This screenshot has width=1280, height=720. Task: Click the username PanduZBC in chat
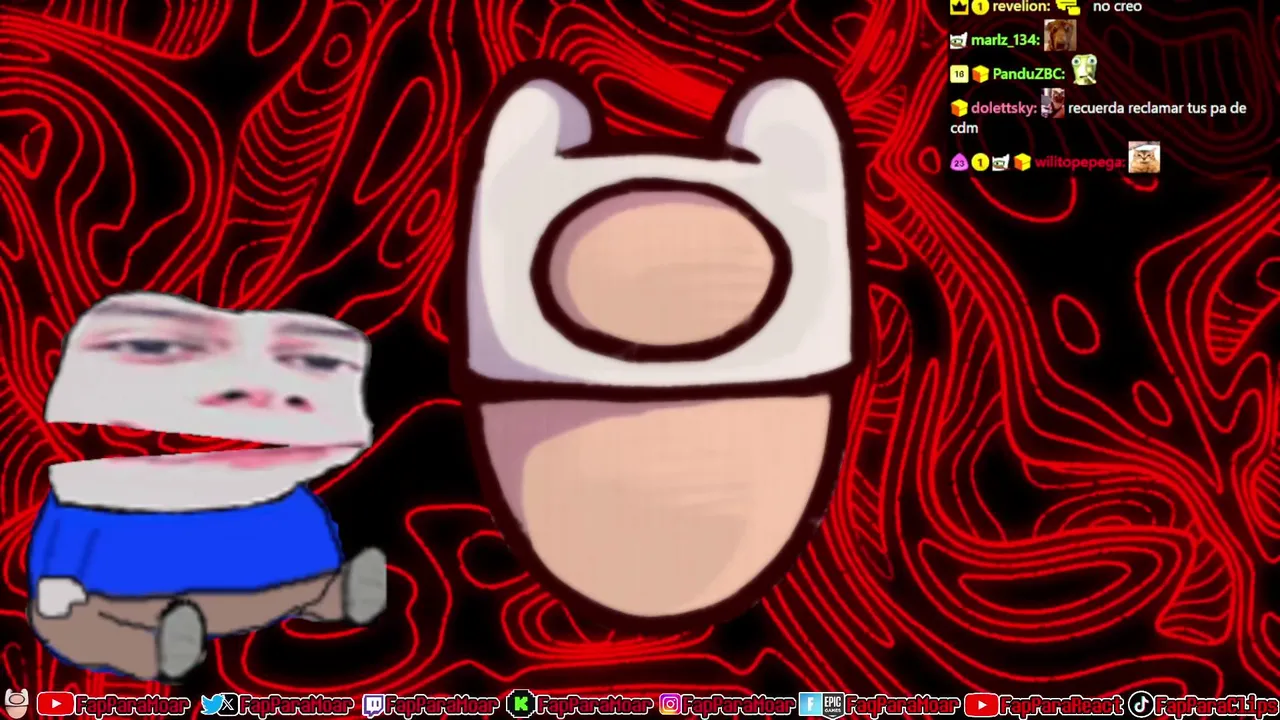tap(1029, 74)
